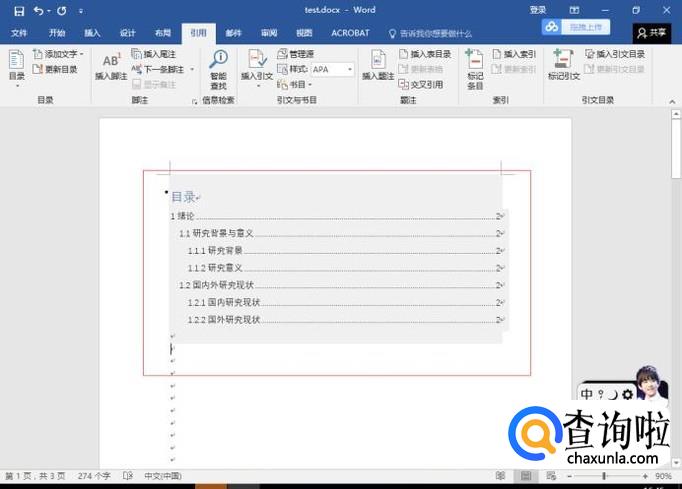
Task: Open 智能查找 smart lookup
Action: tap(218, 69)
